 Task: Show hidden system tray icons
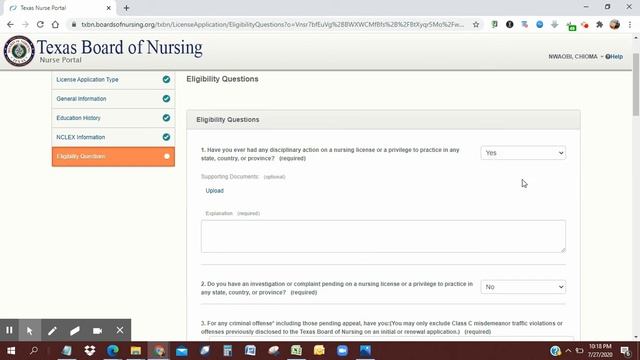[x=568, y=351]
